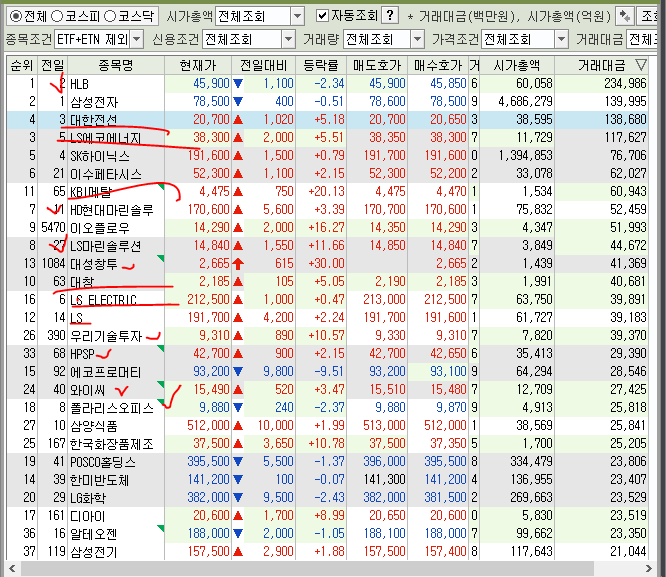
Task: Select the LG화학 stock name
Action: click(x=88, y=498)
